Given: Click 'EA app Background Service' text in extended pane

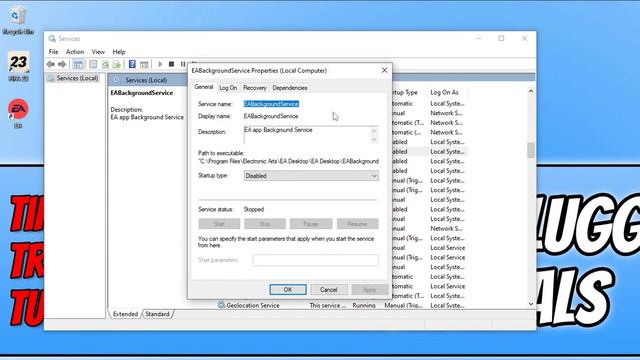Looking at the screenshot, I should pyautogui.click(x=147, y=117).
